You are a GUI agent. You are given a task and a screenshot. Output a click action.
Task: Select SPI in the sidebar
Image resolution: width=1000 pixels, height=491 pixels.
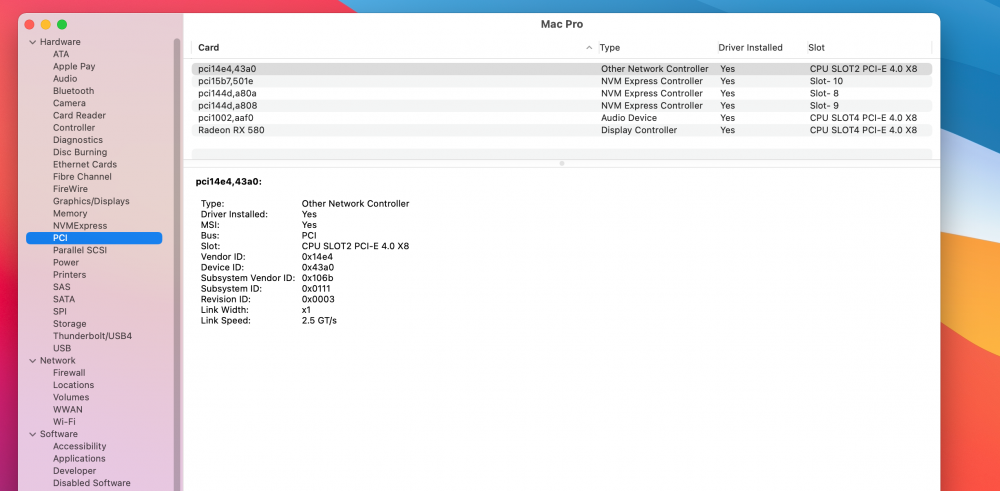60,311
